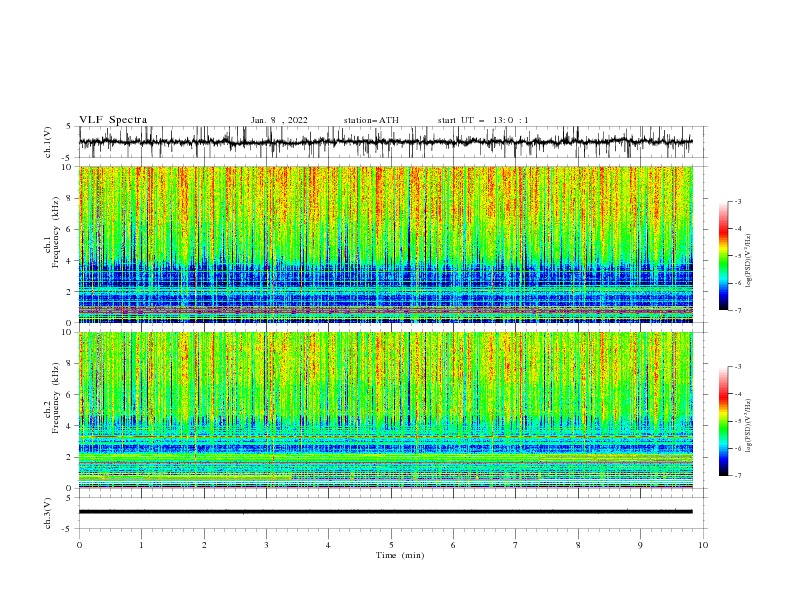Viewport: 792px width, 612px height.
Task: Click the "station=ATH" header label
Action: point(371,120)
